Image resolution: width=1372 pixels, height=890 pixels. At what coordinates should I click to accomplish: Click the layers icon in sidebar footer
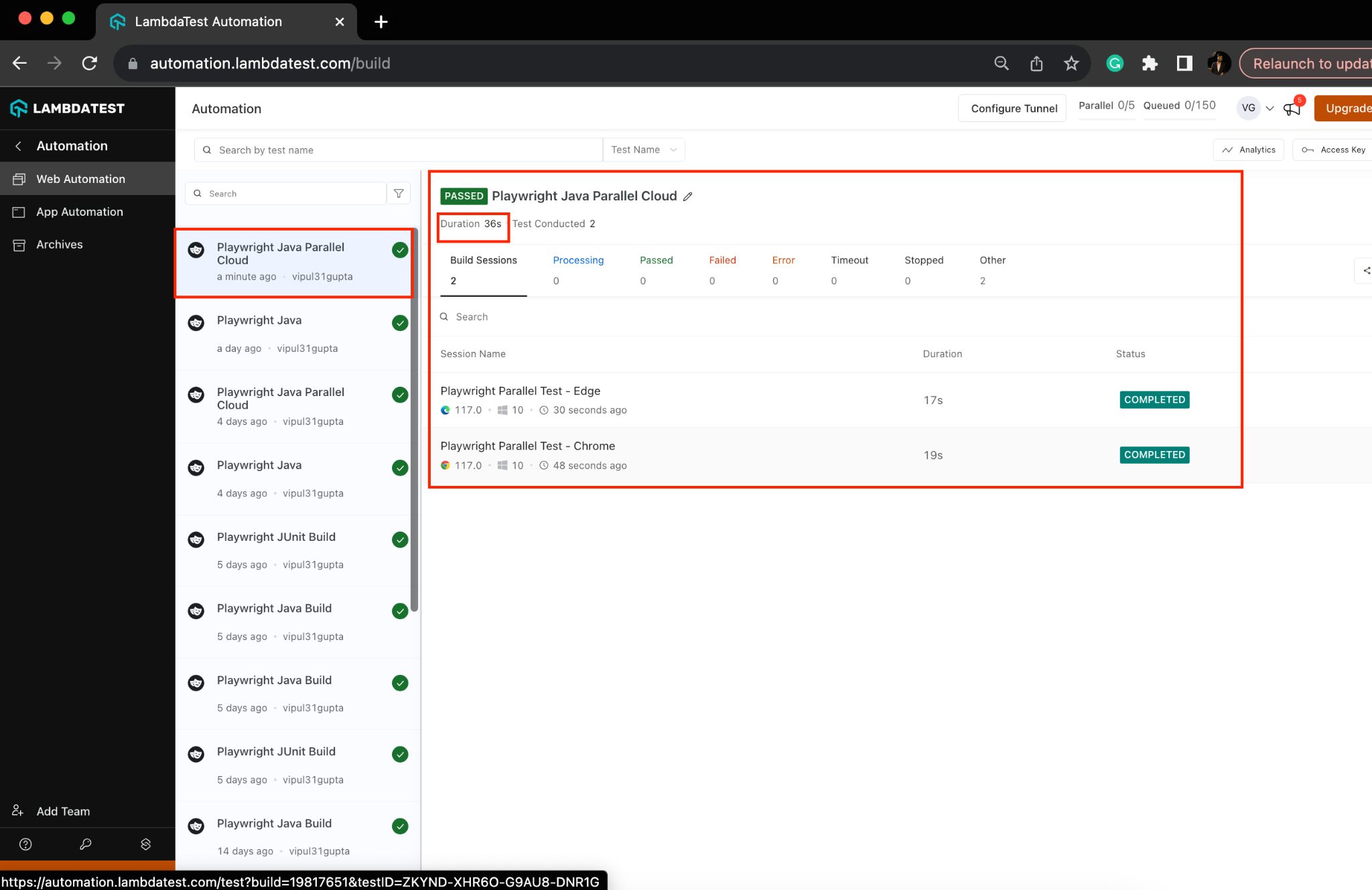click(145, 844)
